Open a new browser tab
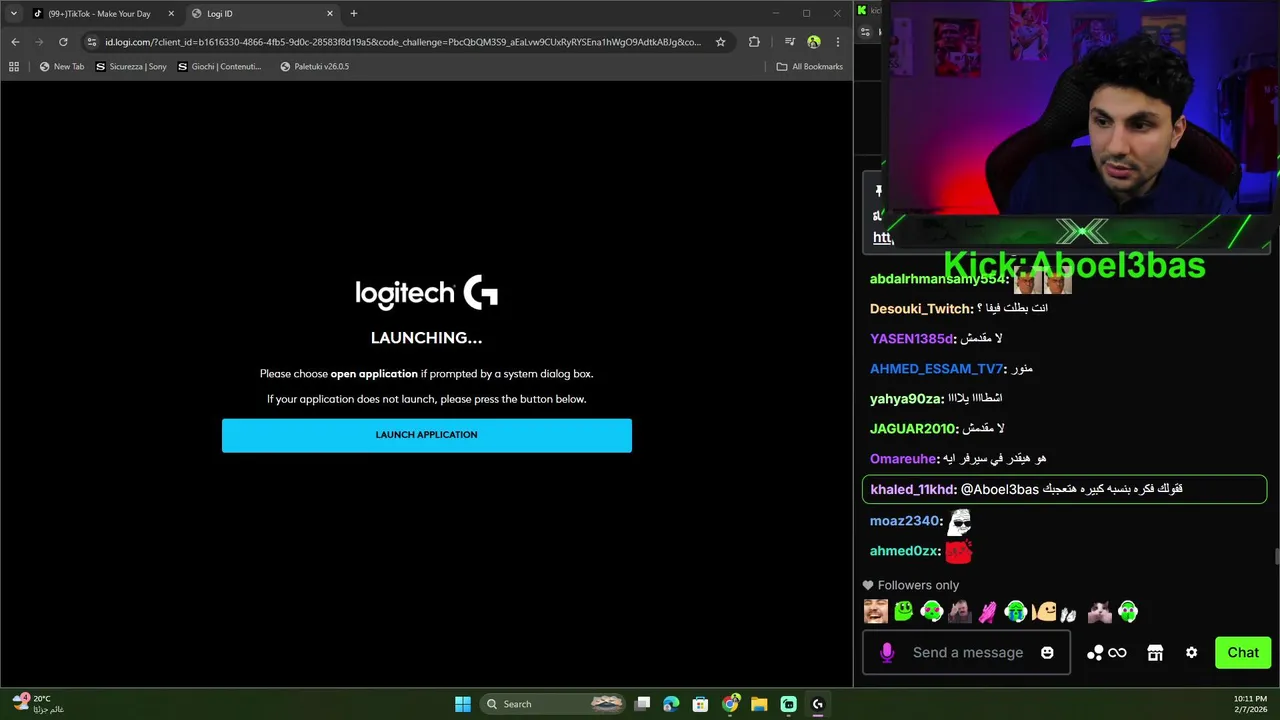 click(x=354, y=14)
